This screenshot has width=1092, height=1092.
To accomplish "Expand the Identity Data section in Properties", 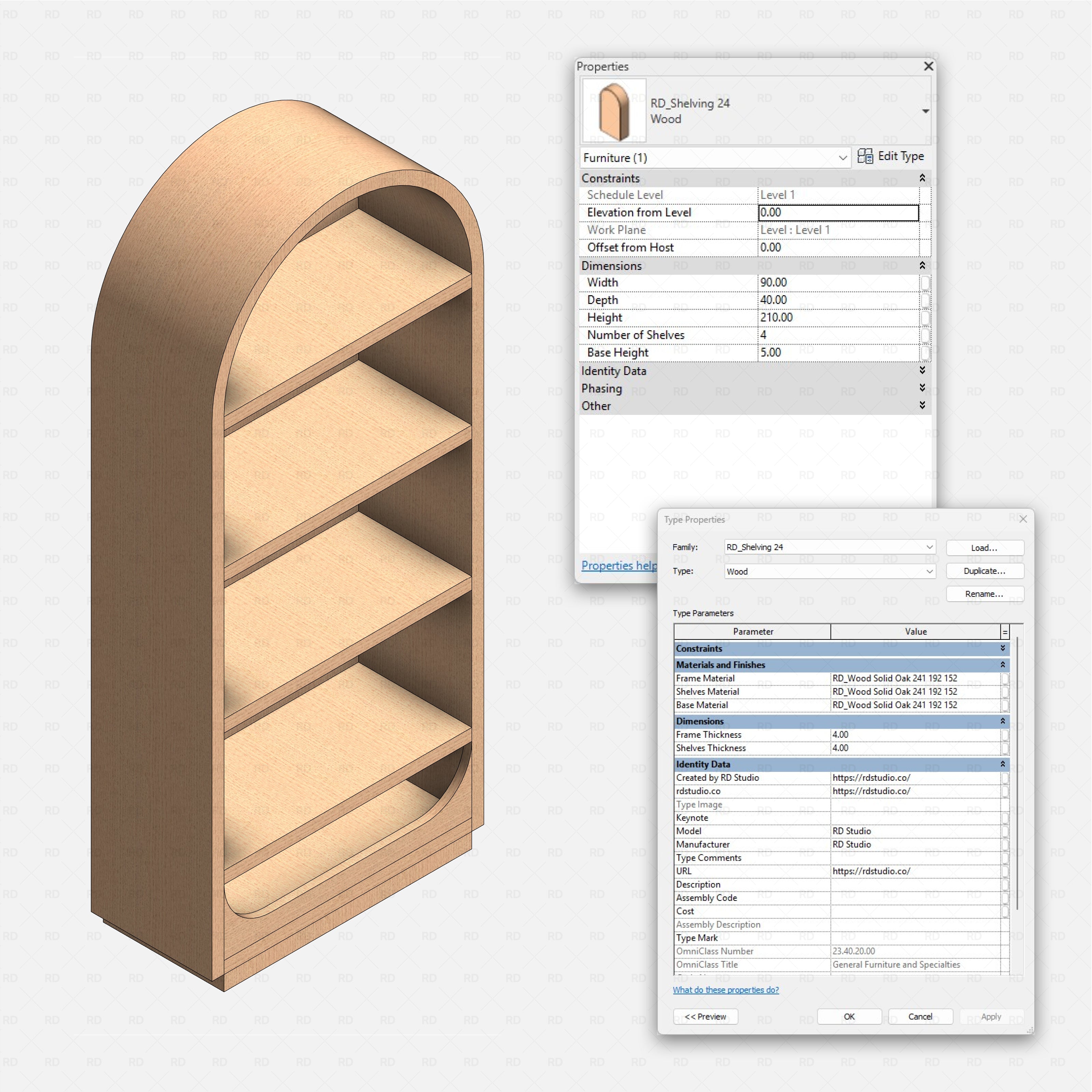I will click(x=922, y=371).
